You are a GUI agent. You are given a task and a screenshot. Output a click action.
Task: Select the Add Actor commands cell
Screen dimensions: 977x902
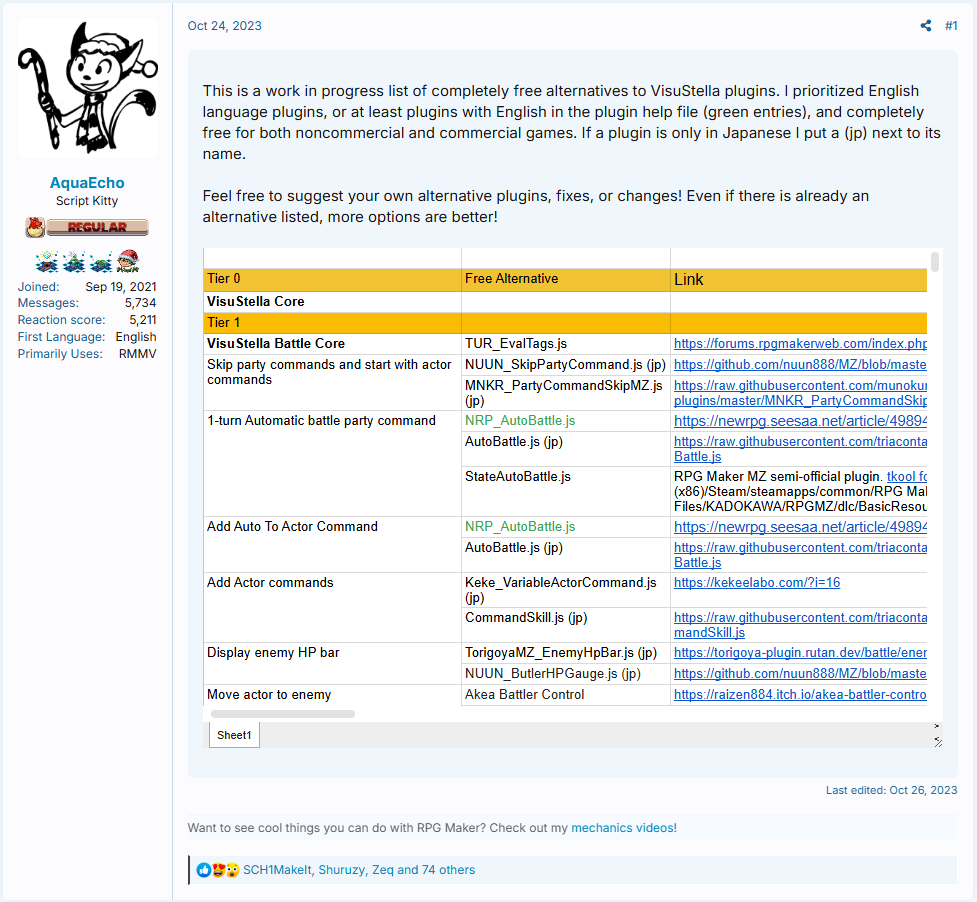[332, 607]
